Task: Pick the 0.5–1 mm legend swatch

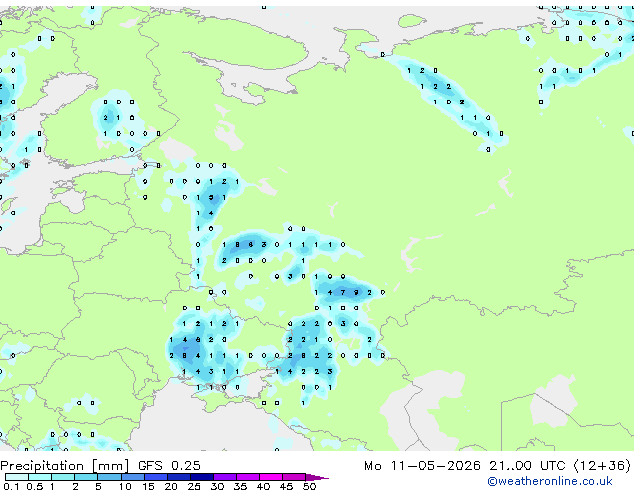Action: tap(40, 477)
